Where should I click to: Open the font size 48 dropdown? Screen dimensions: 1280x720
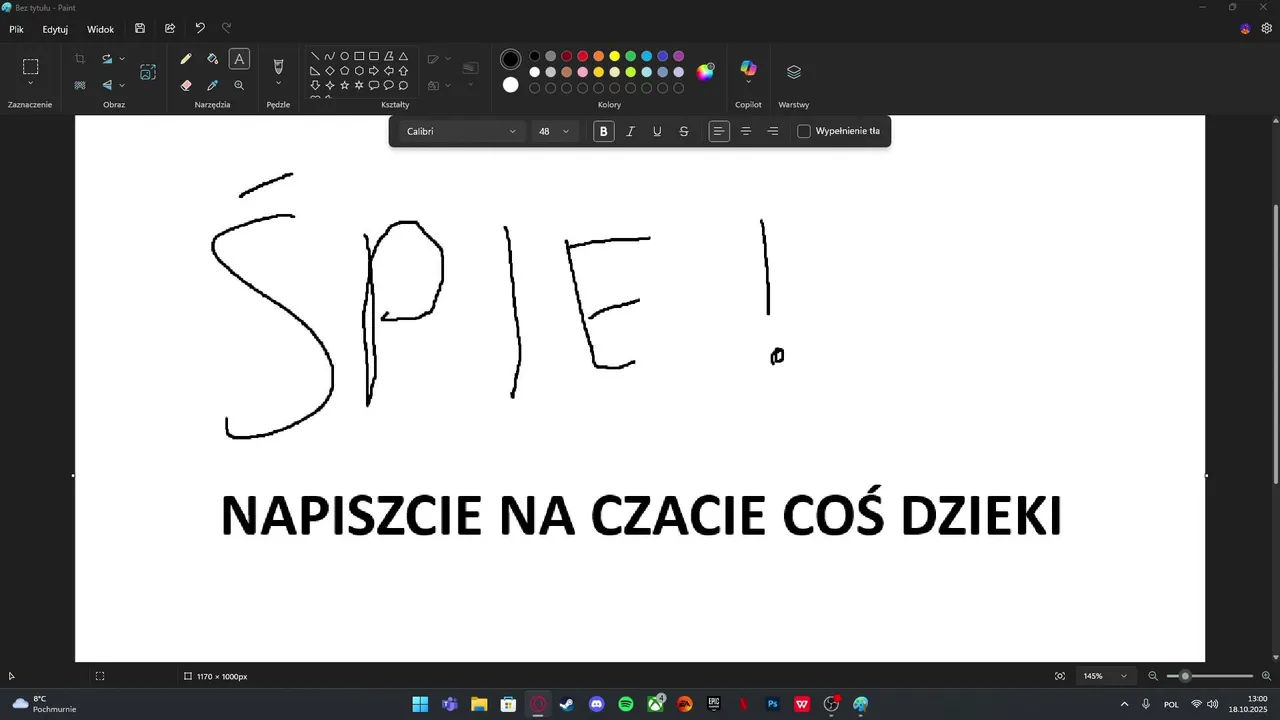pyautogui.click(x=555, y=131)
